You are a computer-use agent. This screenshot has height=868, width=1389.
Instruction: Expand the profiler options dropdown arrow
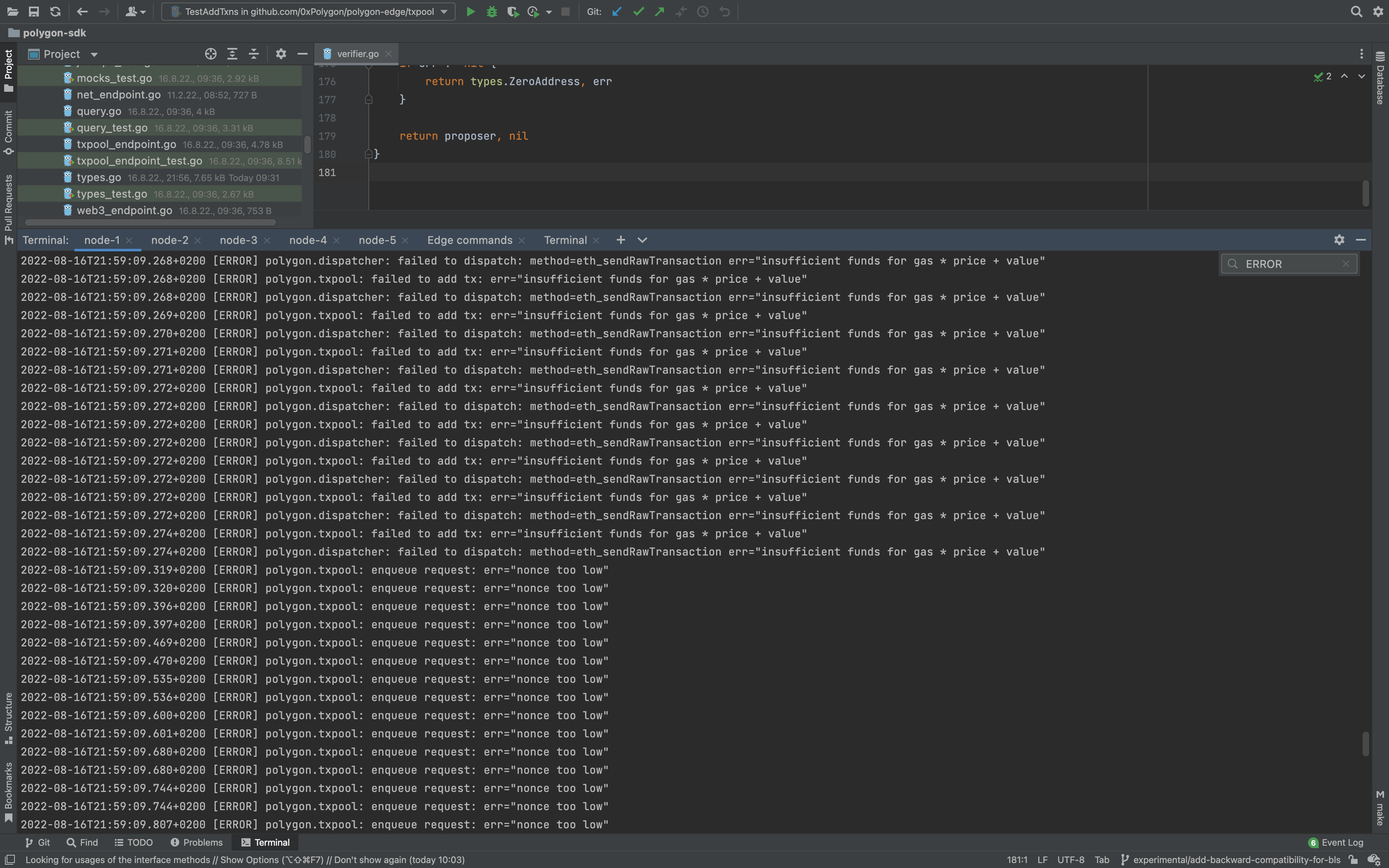pyautogui.click(x=548, y=12)
